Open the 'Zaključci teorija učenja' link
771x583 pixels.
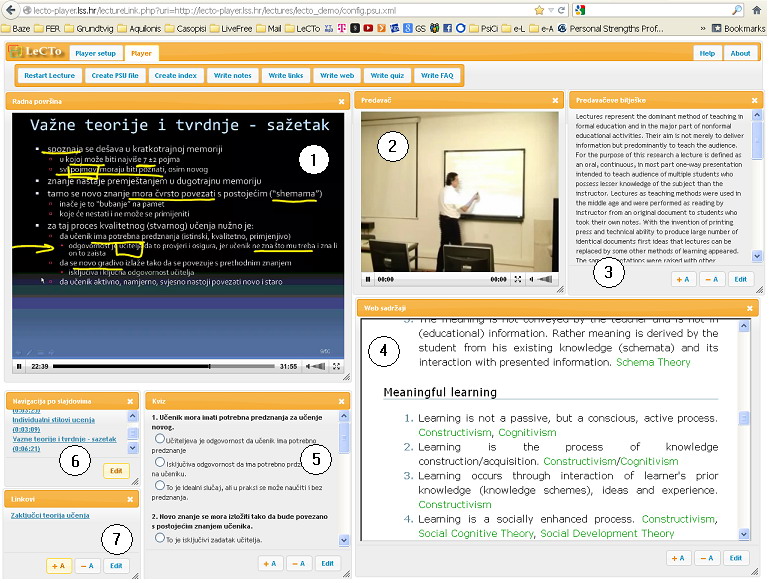50,515
